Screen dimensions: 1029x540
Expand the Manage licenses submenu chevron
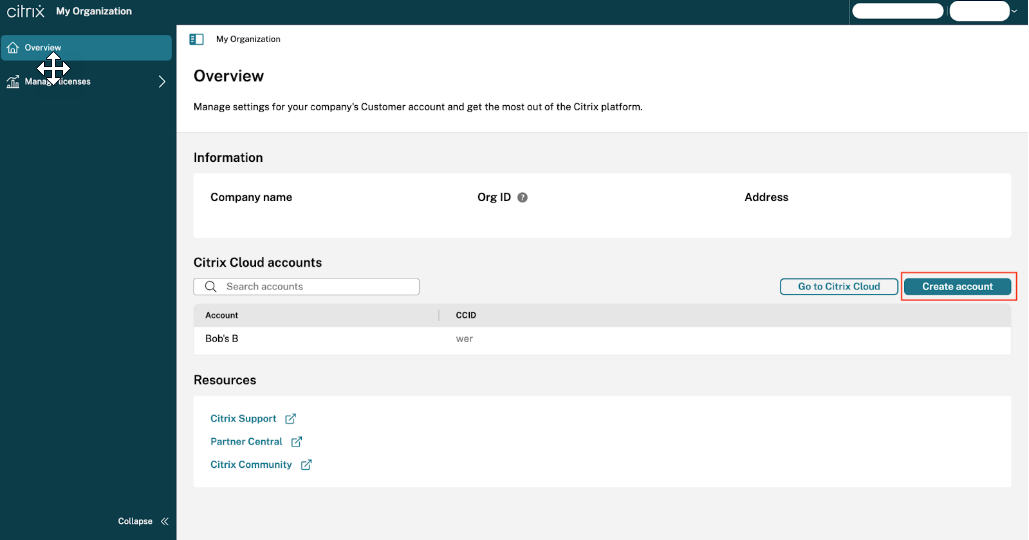(x=162, y=82)
